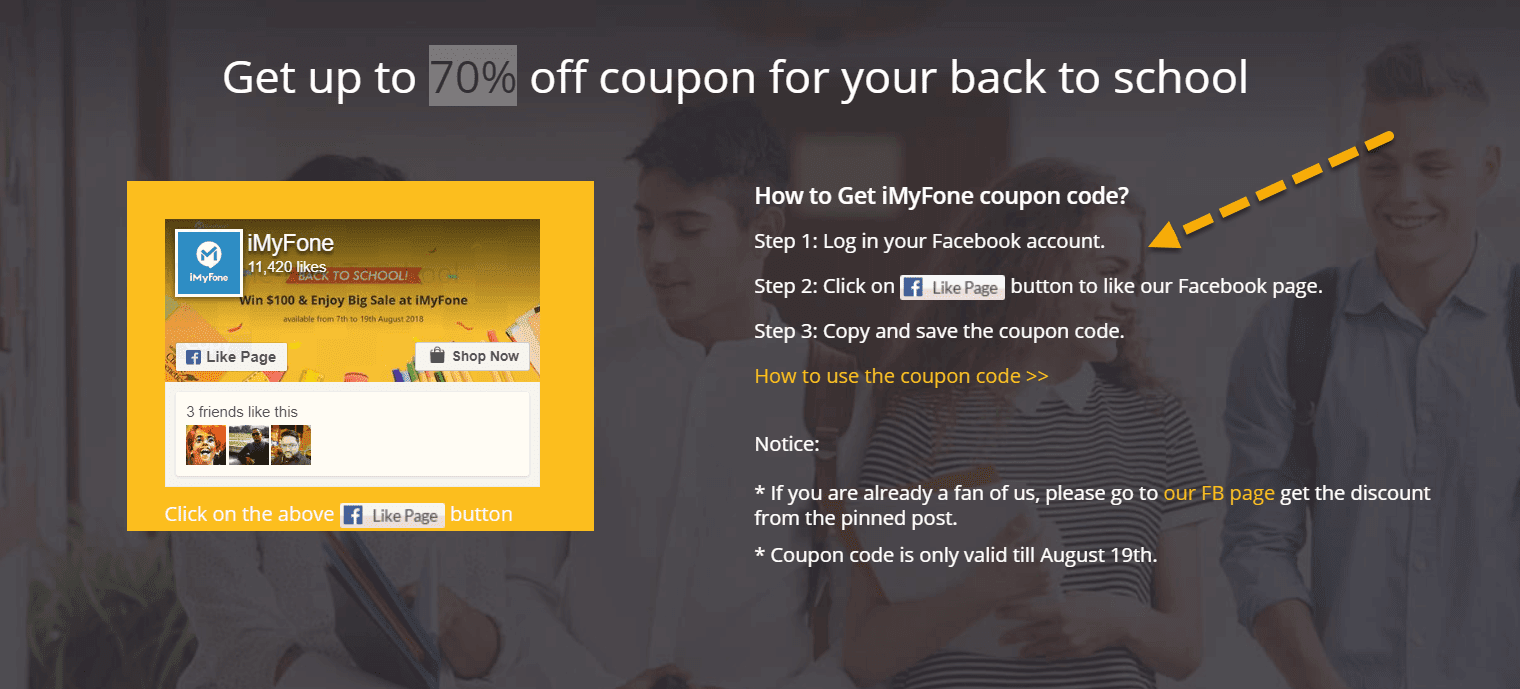Click the shopping bag icon on Shop Now
Screen dimensions: 1520x689
436,356
